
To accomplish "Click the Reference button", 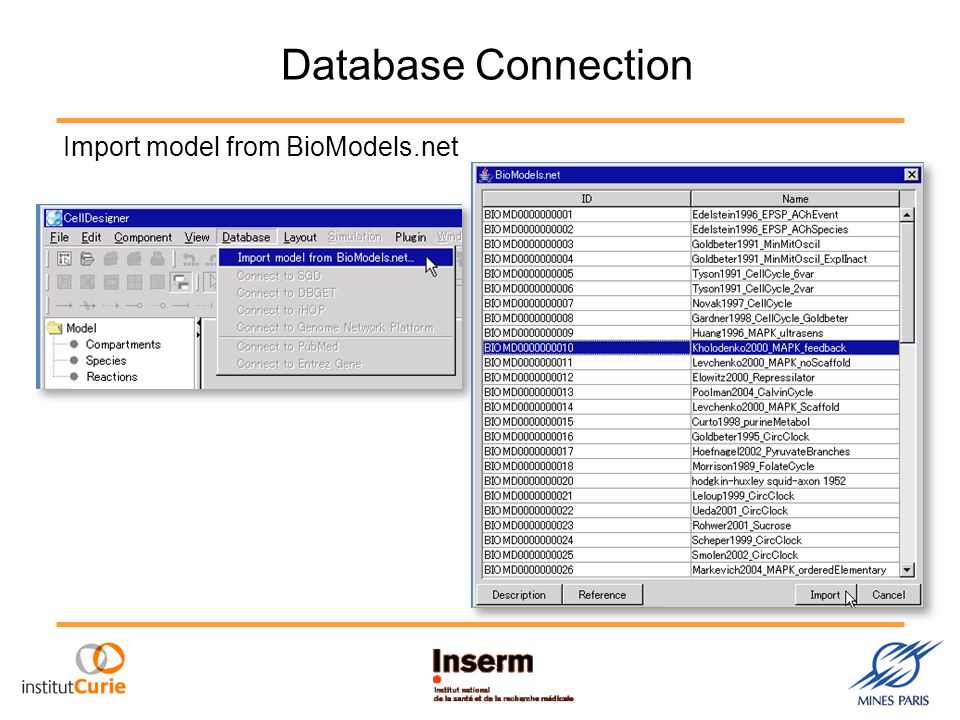I will (x=602, y=594).
